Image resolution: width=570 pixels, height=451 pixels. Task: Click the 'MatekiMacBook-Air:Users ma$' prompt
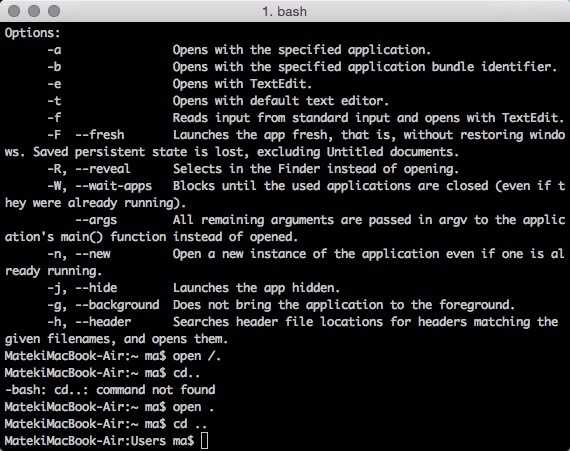99,441
